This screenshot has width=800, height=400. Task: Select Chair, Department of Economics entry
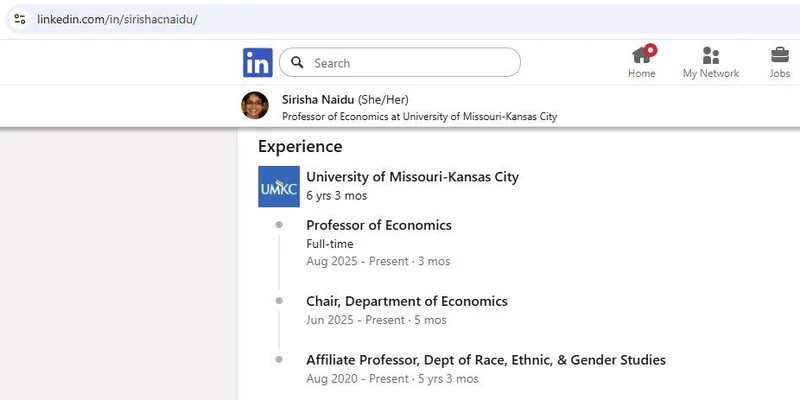tap(407, 302)
